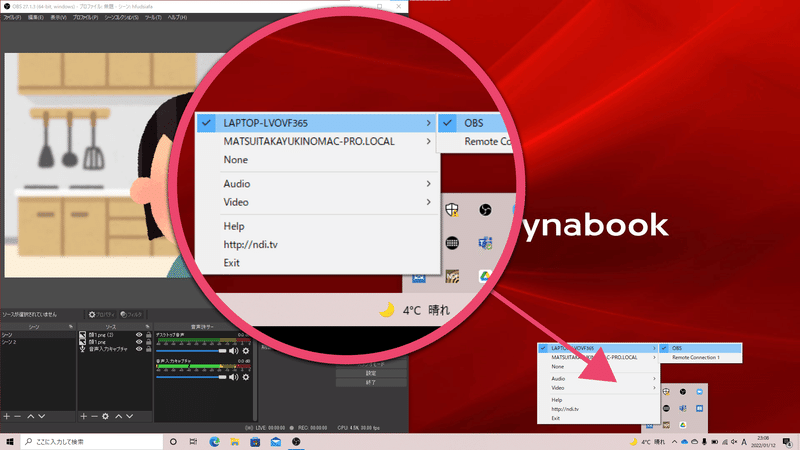Toggle visibility of source 顔1.png (2)
Viewport: 800px width, 450px height.
pyautogui.click(x=139, y=335)
